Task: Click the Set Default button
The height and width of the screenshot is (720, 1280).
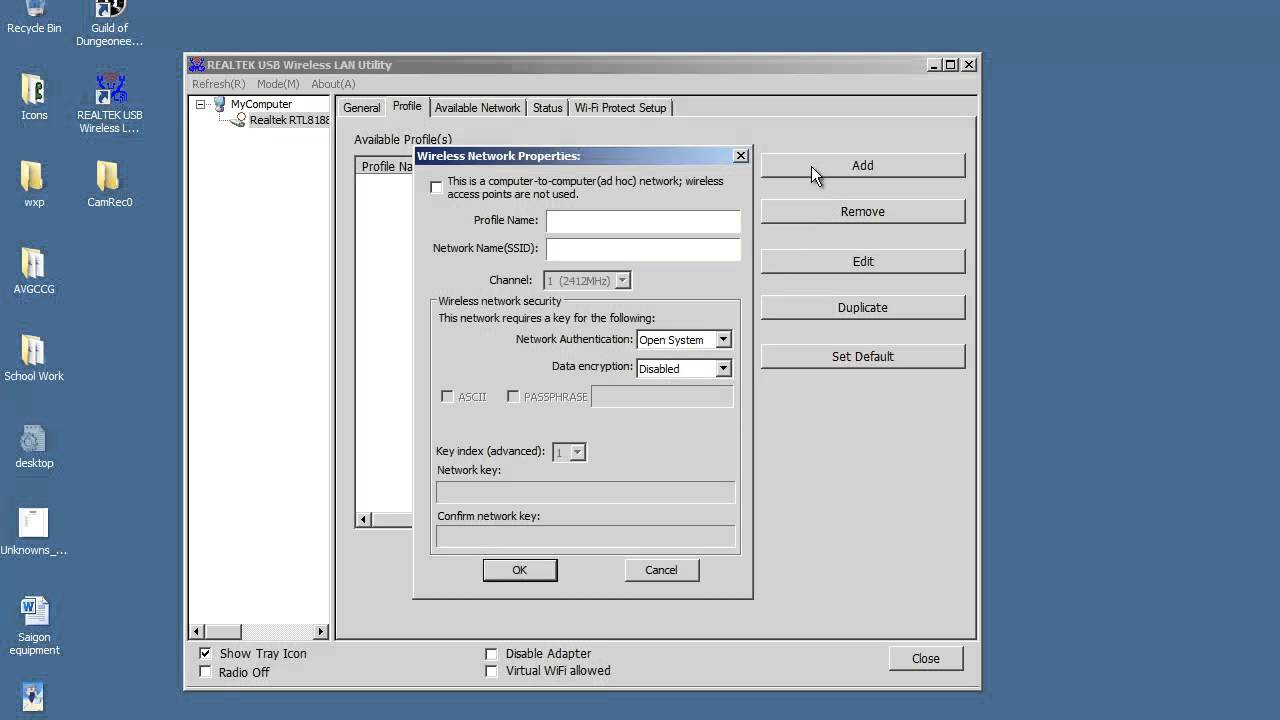Action: tap(863, 357)
